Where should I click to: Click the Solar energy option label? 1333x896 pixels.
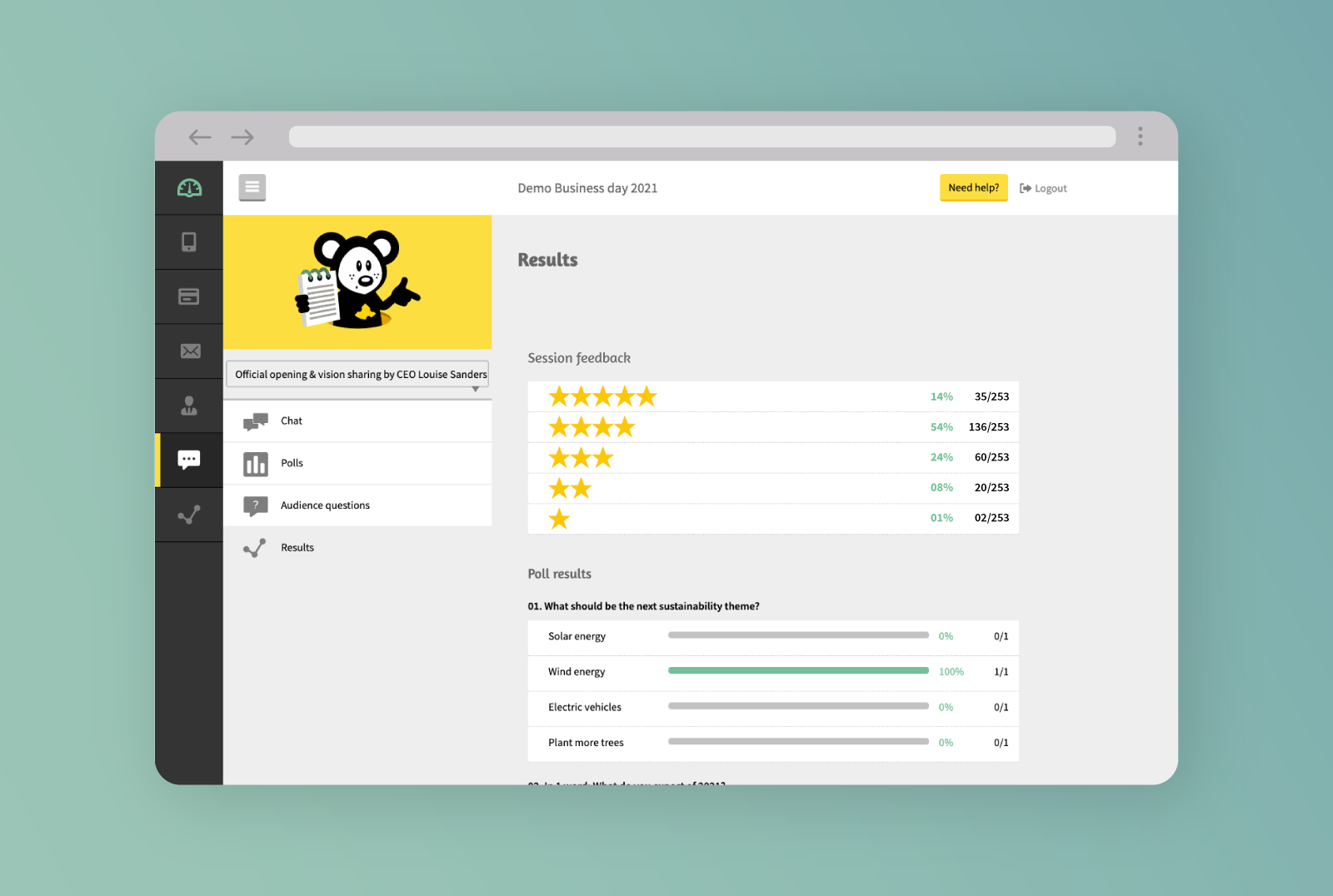(577, 636)
